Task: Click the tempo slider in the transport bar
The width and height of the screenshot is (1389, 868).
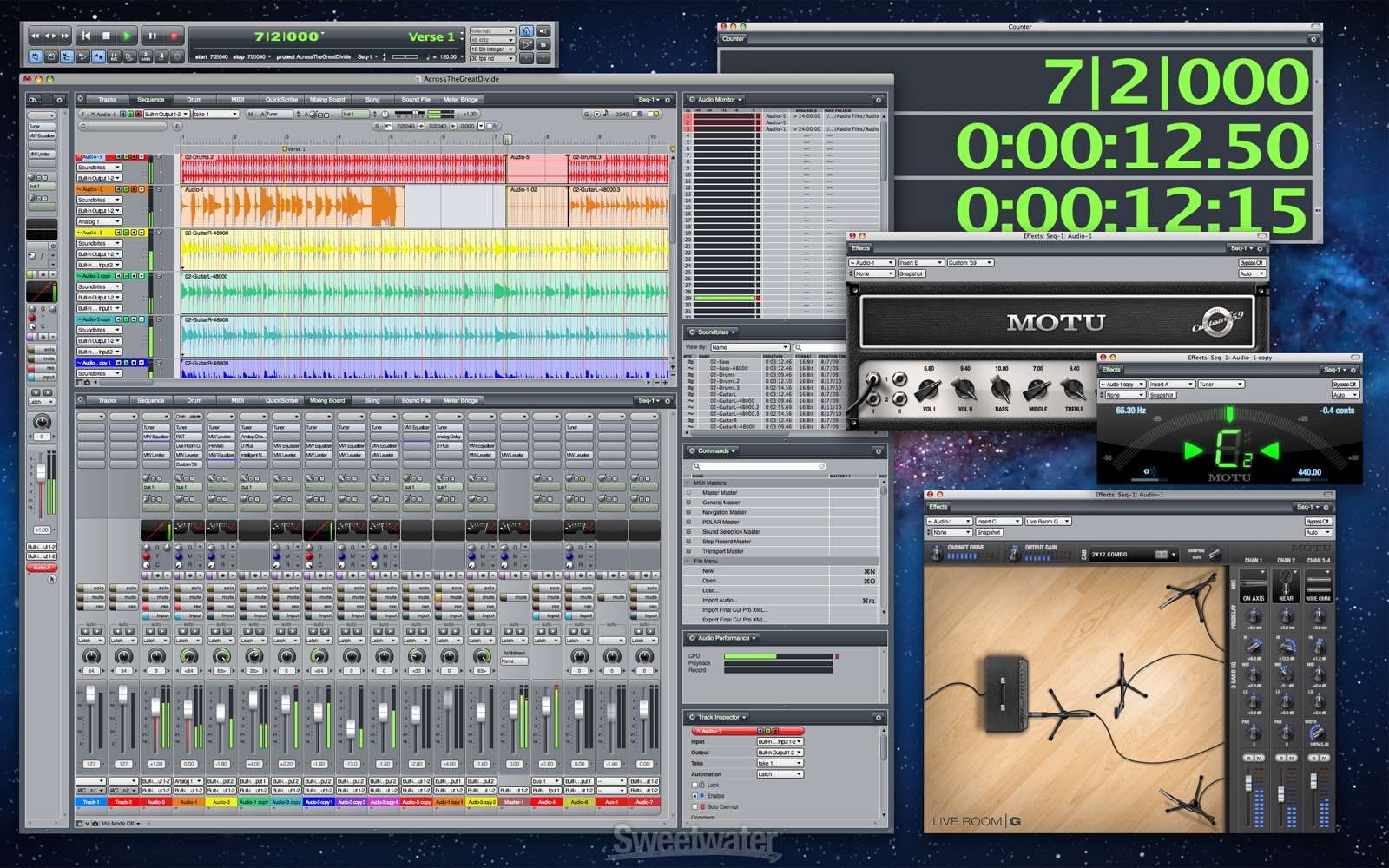Action: 405,56
